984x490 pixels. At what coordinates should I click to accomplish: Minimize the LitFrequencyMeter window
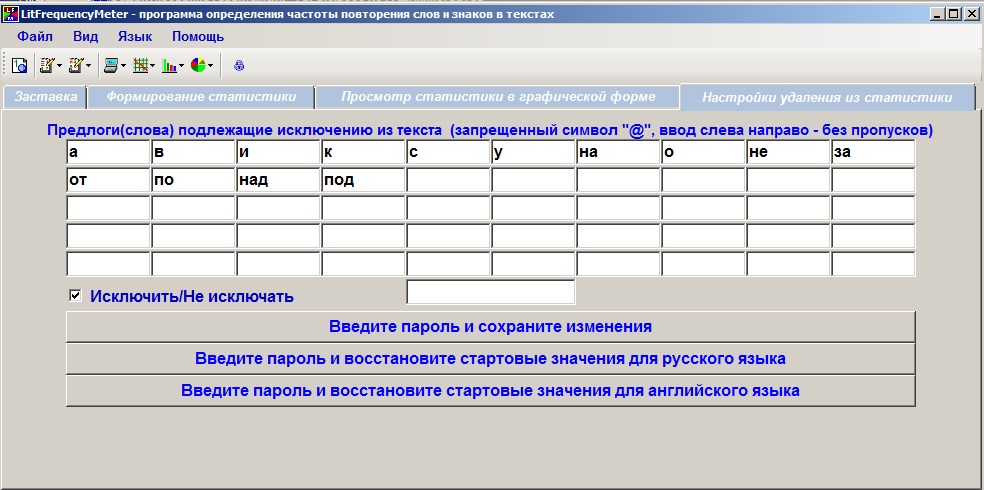[938, 13]
